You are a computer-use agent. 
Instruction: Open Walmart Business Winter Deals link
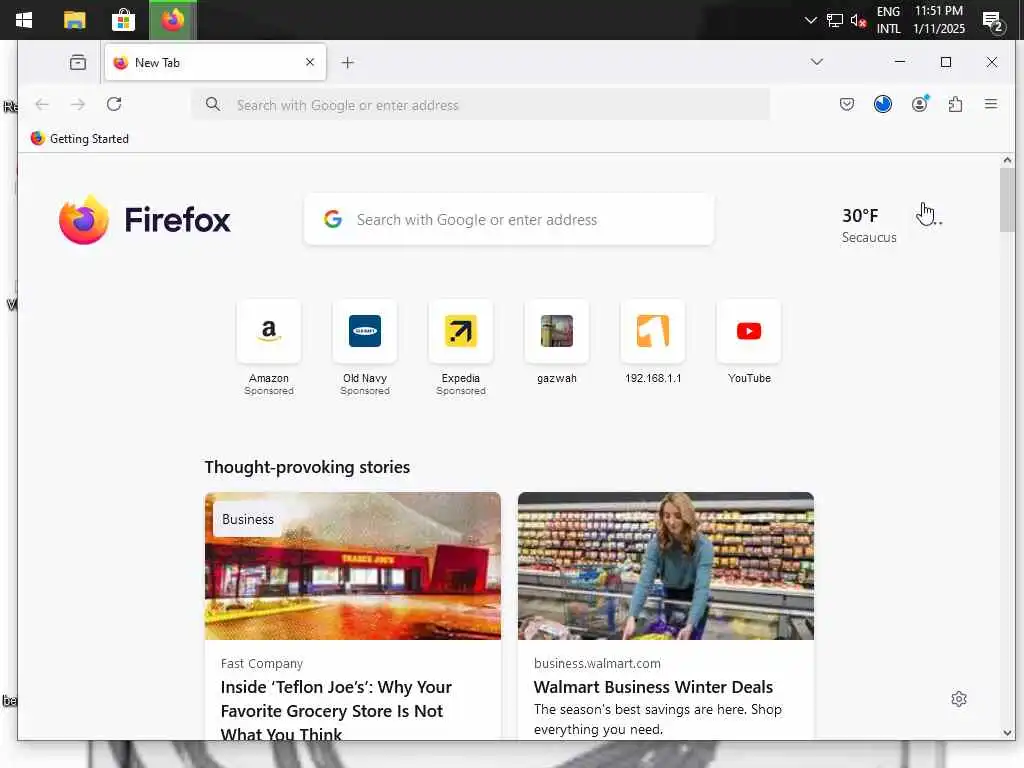(x=653, y=687)
